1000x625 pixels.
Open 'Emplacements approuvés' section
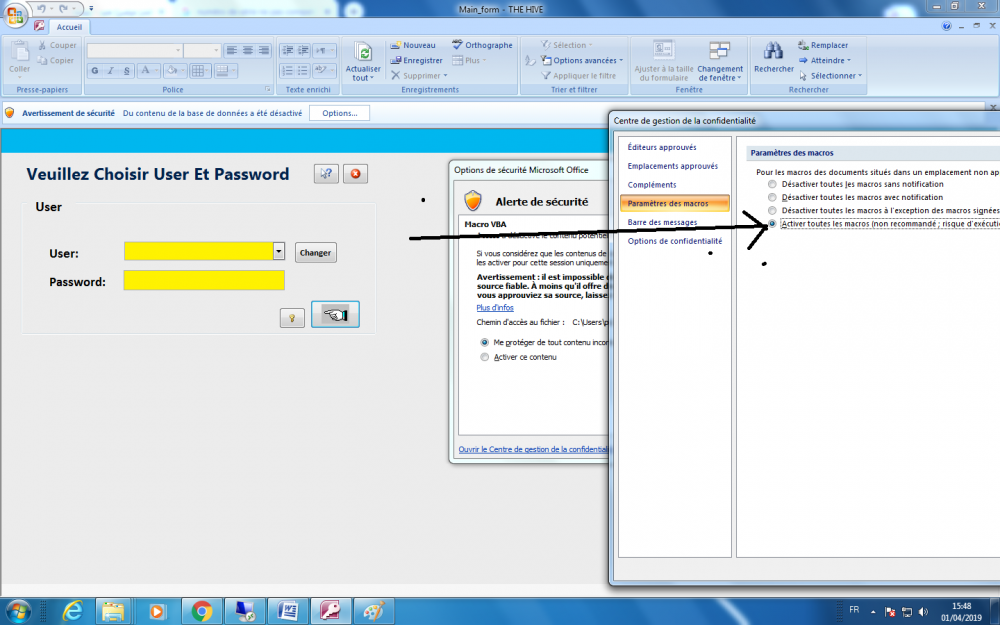673,166
